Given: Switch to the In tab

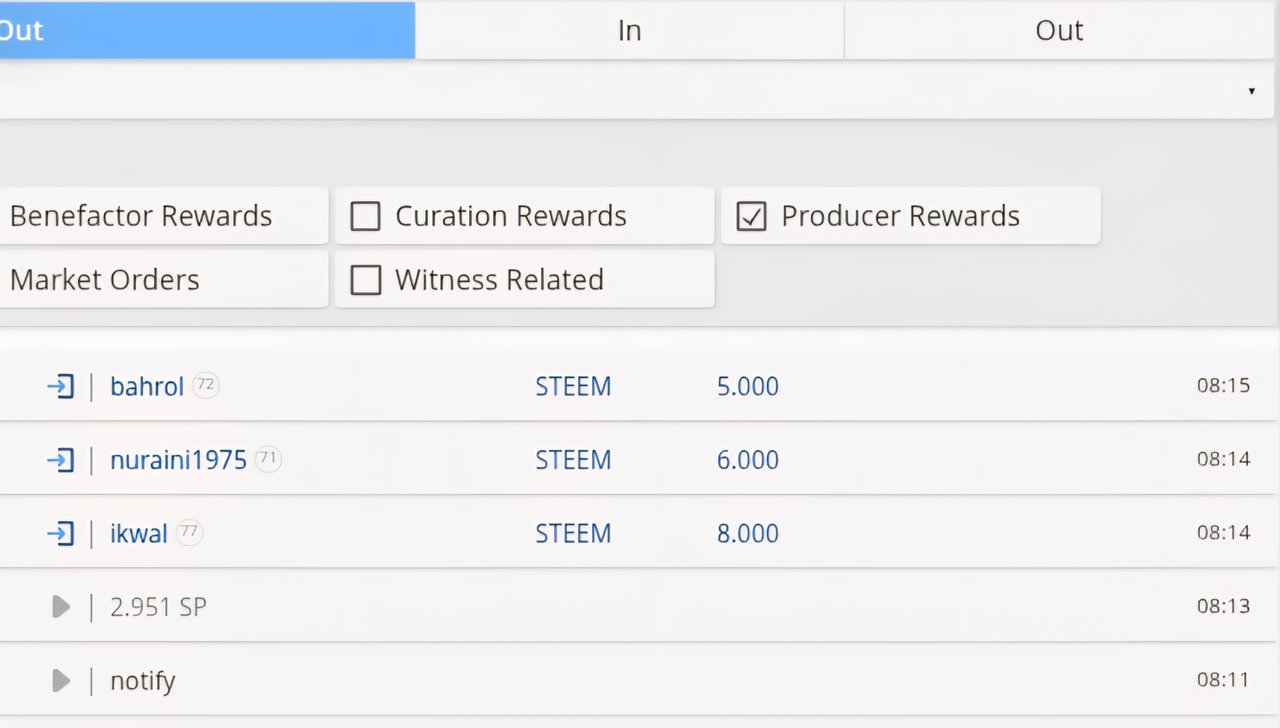Looking at the screenshot, I should pyautogui.click(x=629, y=30).
